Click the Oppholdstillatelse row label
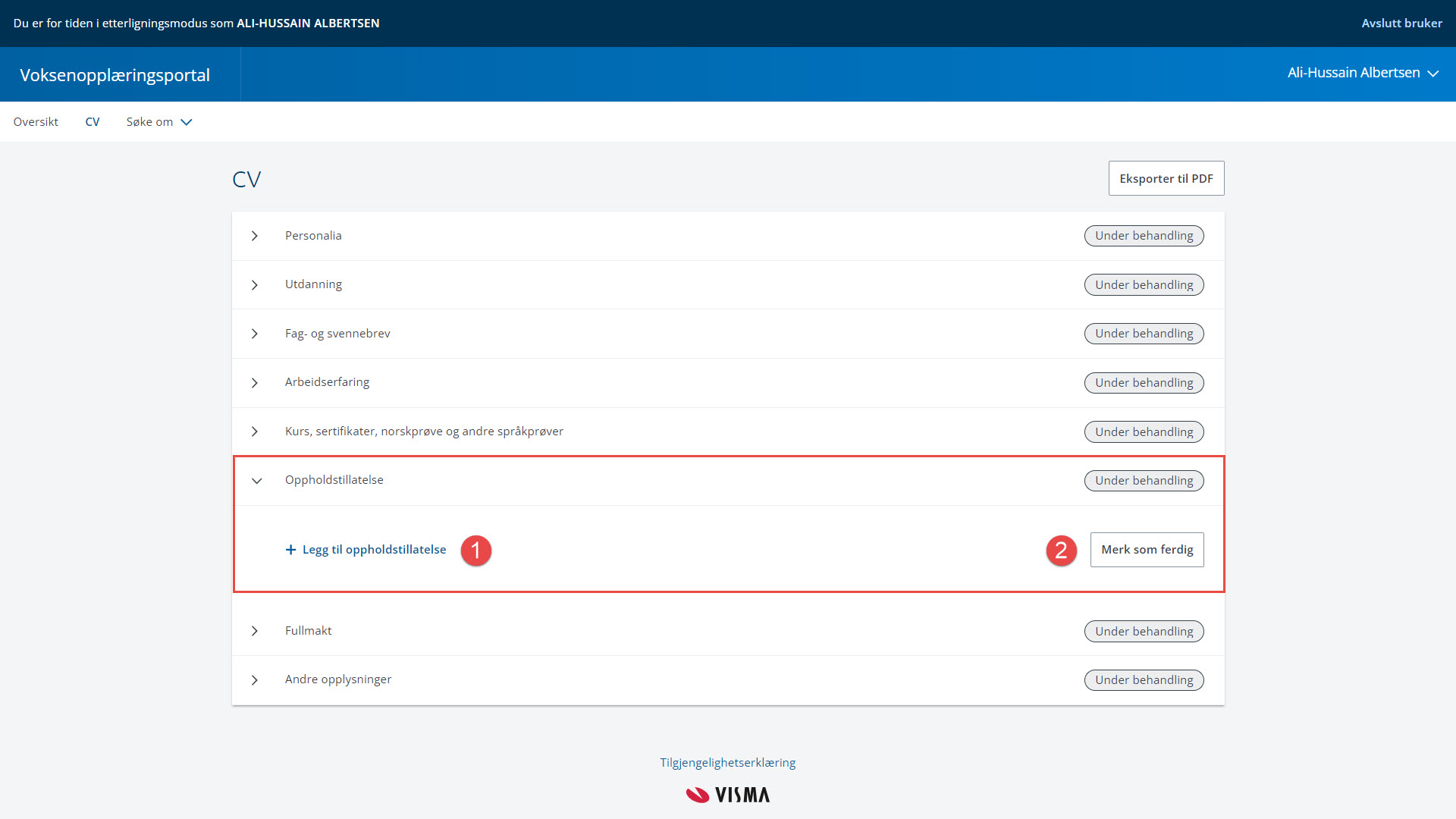The width and height of the screenshot is (1456, 819). 334,480
